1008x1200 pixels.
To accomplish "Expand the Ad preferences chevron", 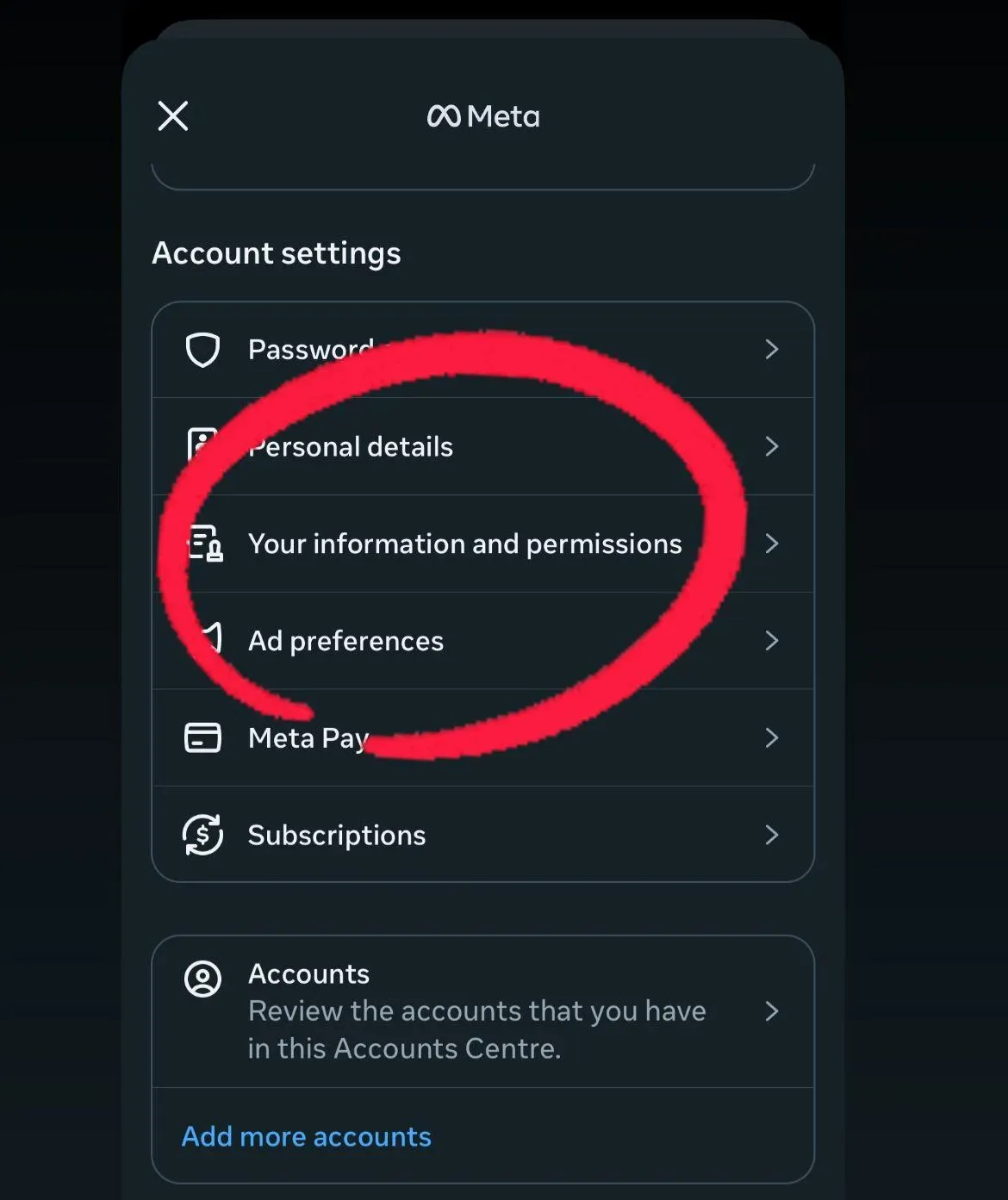I will [771, 640].
